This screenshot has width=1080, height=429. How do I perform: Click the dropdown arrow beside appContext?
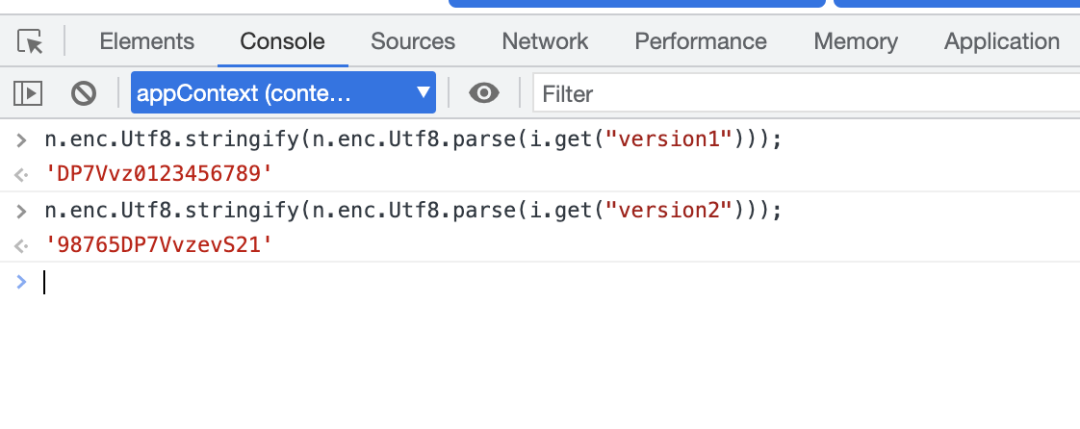tap(424, 93)
